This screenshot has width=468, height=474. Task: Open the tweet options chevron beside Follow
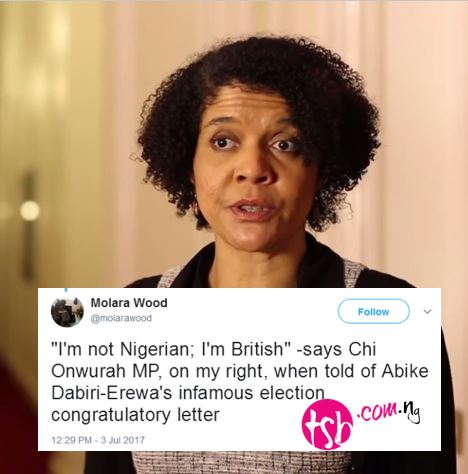(427, 312)
